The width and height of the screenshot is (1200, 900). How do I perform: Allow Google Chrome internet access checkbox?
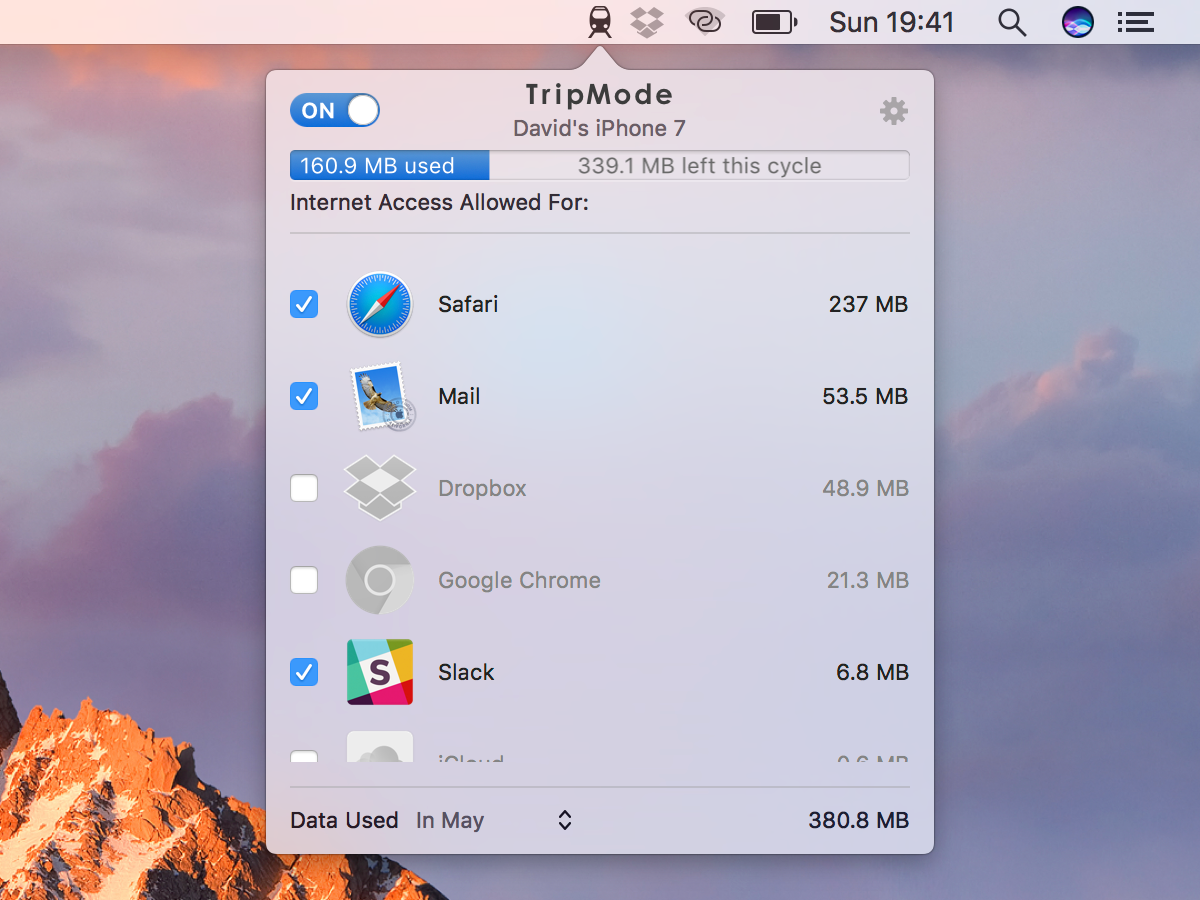(x=304, y=580)
